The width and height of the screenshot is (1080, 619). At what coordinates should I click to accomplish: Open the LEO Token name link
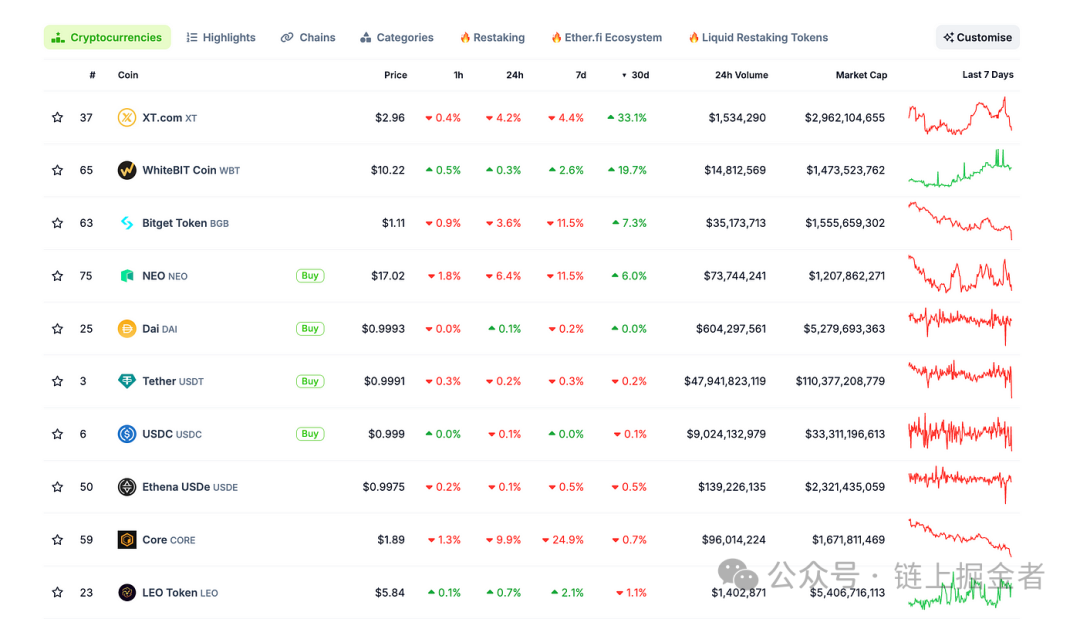(x=180, y=593)
